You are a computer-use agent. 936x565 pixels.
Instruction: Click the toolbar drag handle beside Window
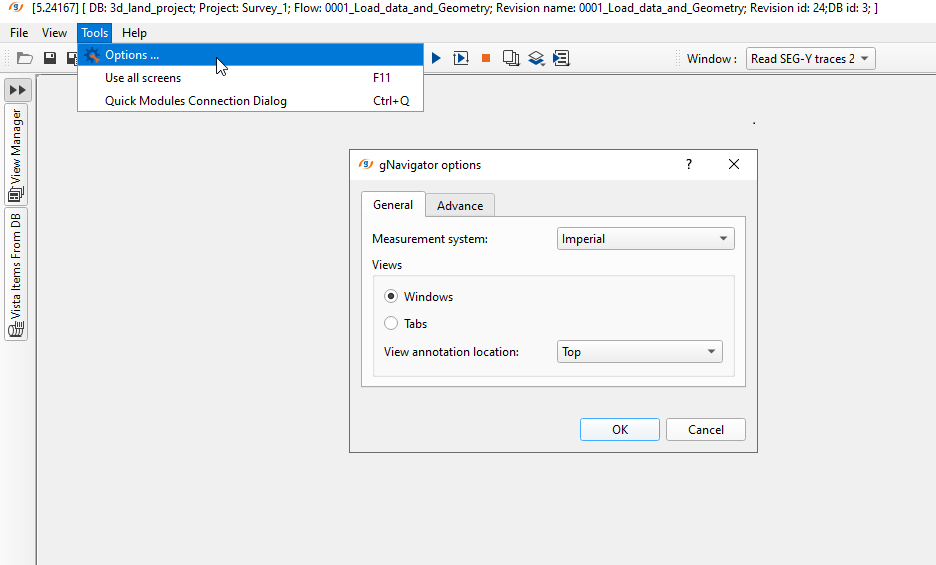click(678, 58)
